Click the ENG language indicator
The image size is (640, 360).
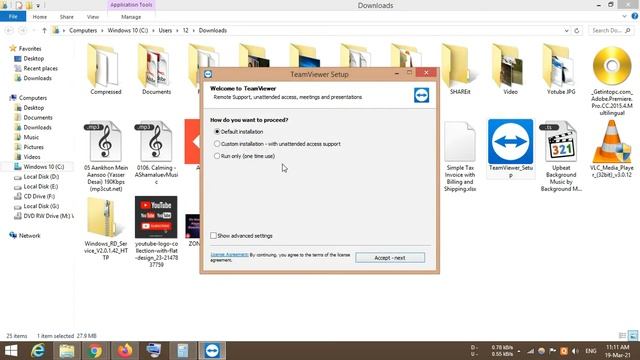pyautogui.click(x=591, y=351)
